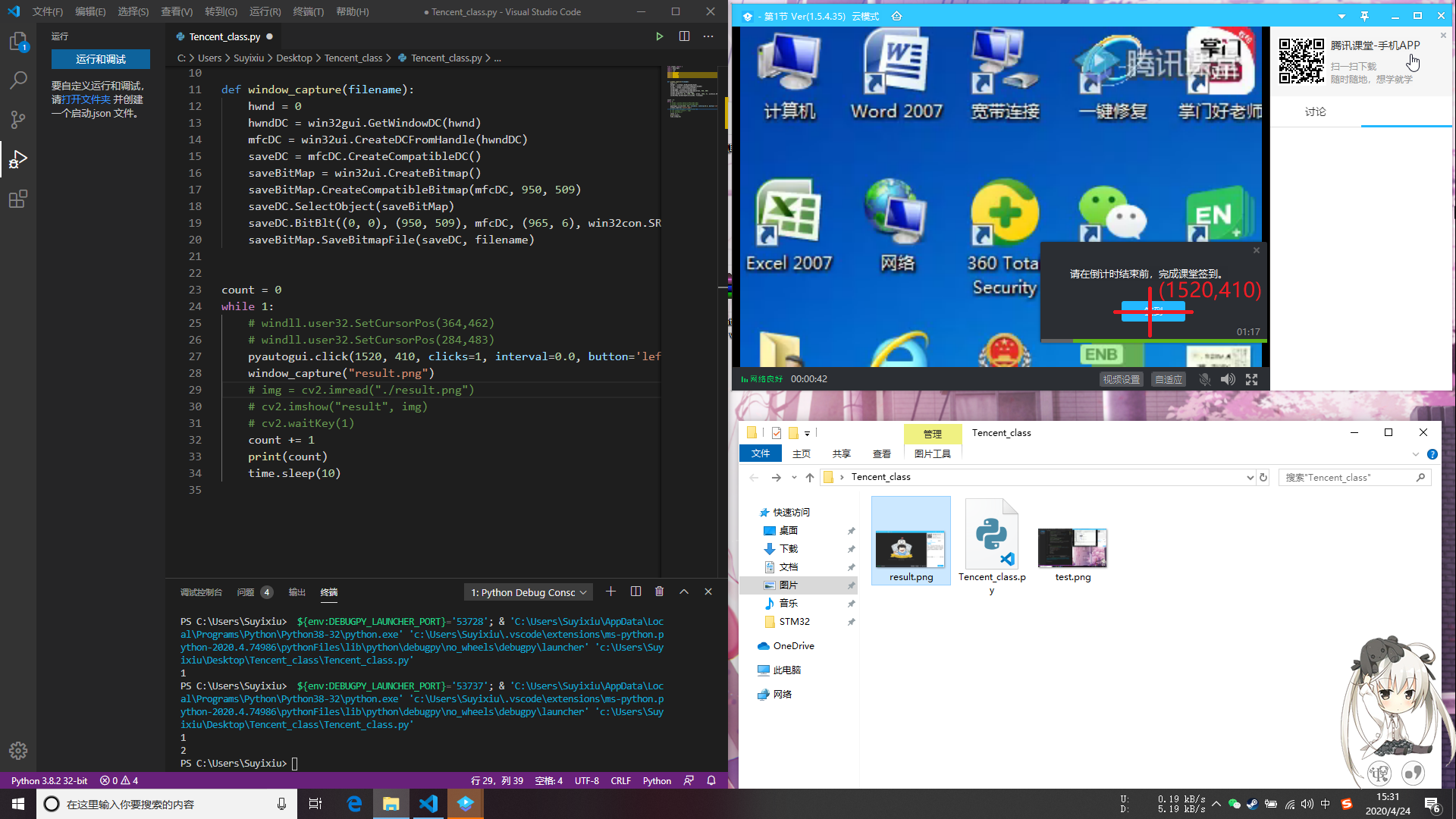The image size is (1456, 819).
Task: Kill the terminal using the trash icon
Action: tap(659, 591)
